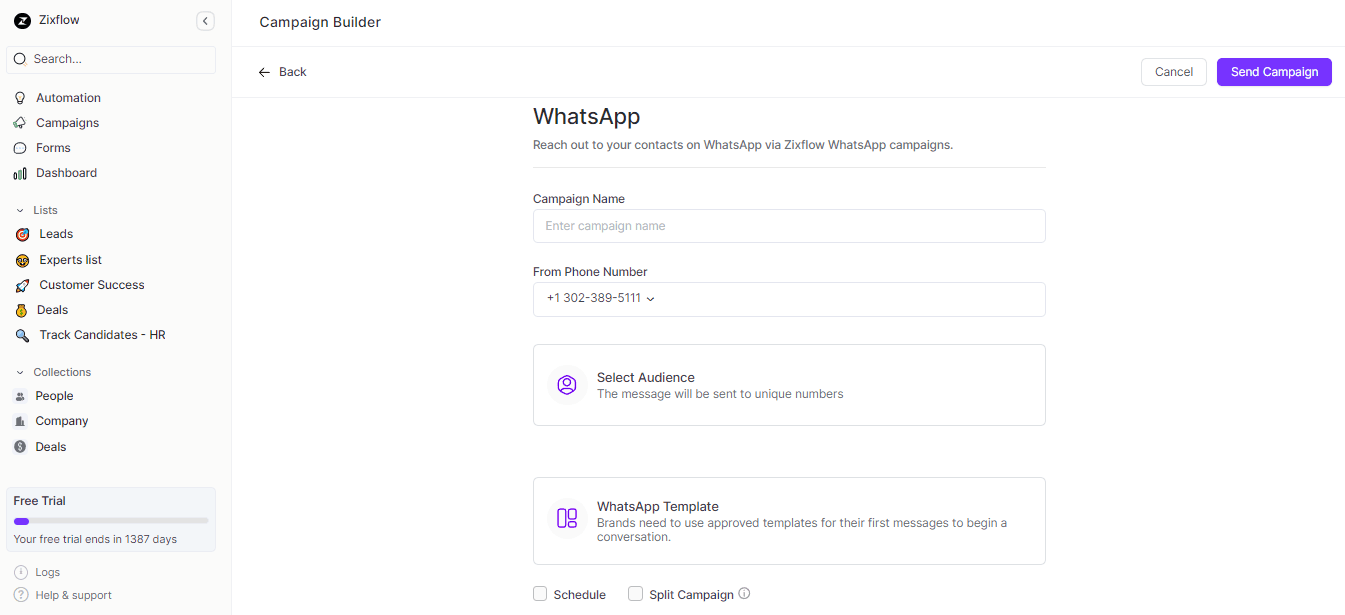Click the Free Trial progress bar

coord(110,519)
